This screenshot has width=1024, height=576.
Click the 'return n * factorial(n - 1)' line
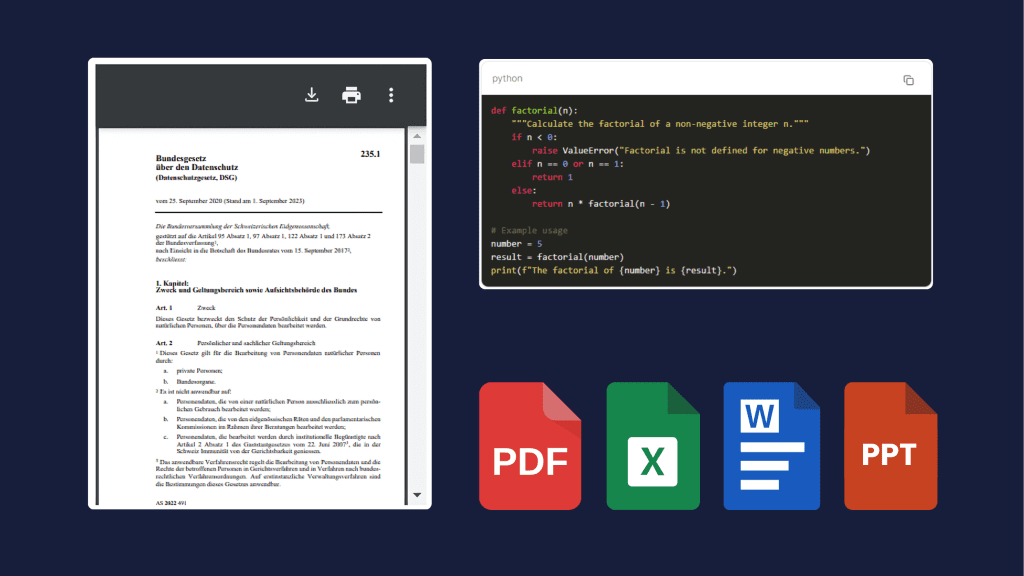601,204
